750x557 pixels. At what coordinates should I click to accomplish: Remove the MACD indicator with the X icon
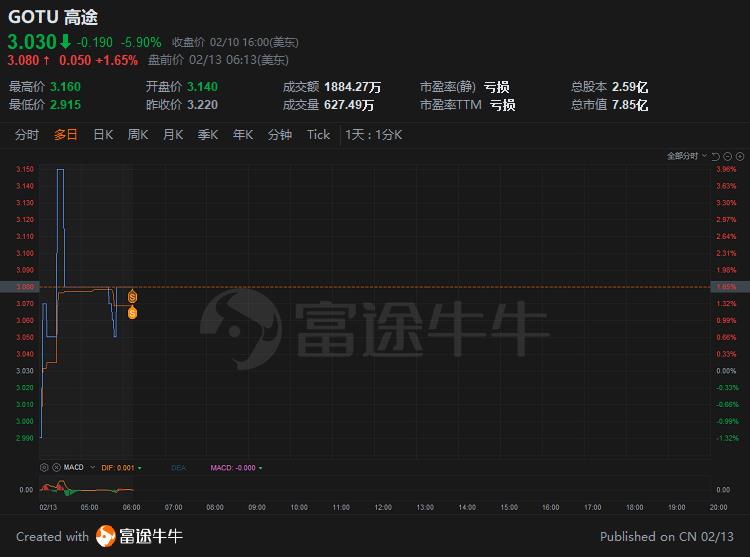tap(56, 467)
